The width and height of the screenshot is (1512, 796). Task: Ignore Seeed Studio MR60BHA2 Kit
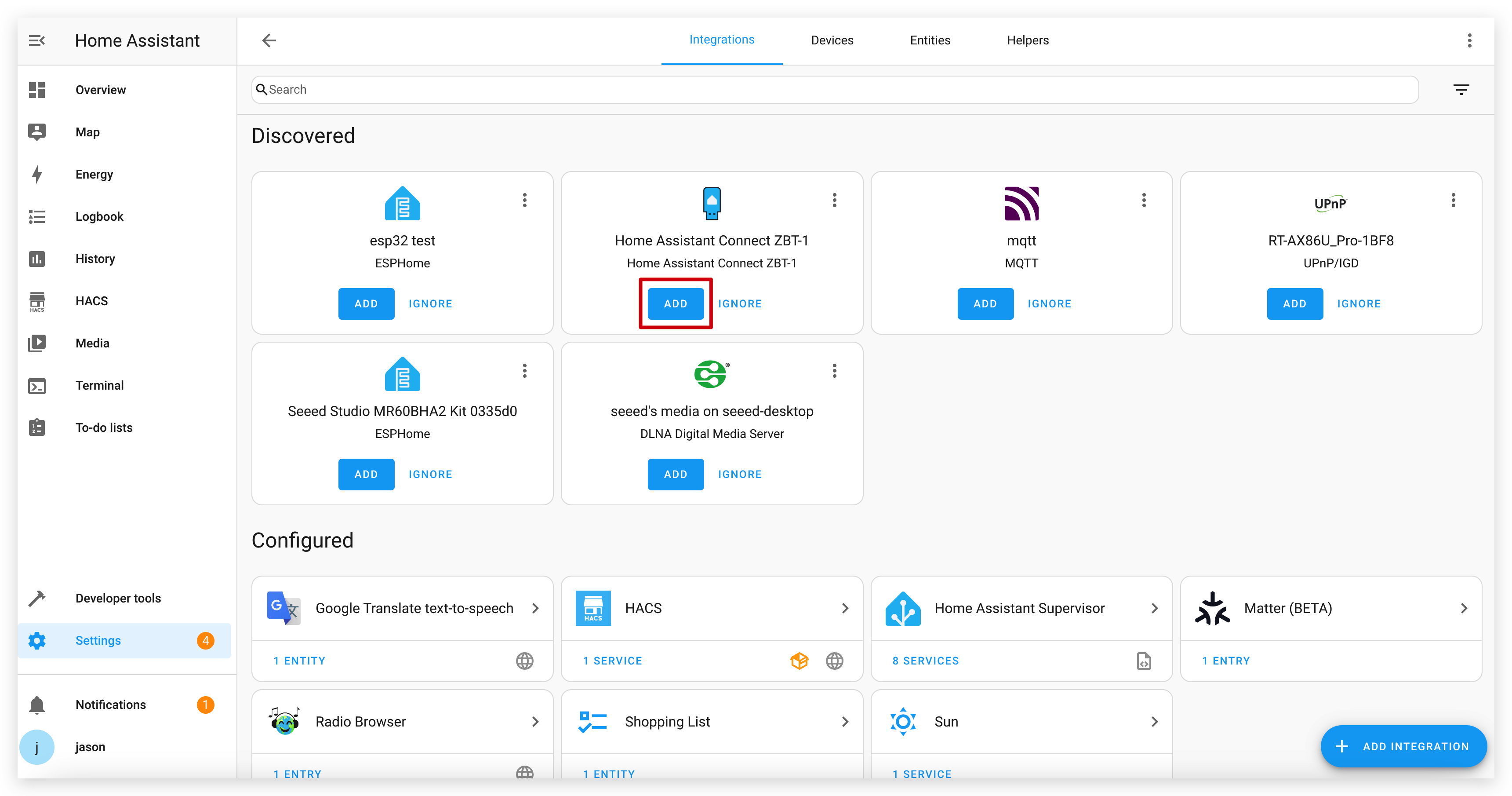point(430,474)
